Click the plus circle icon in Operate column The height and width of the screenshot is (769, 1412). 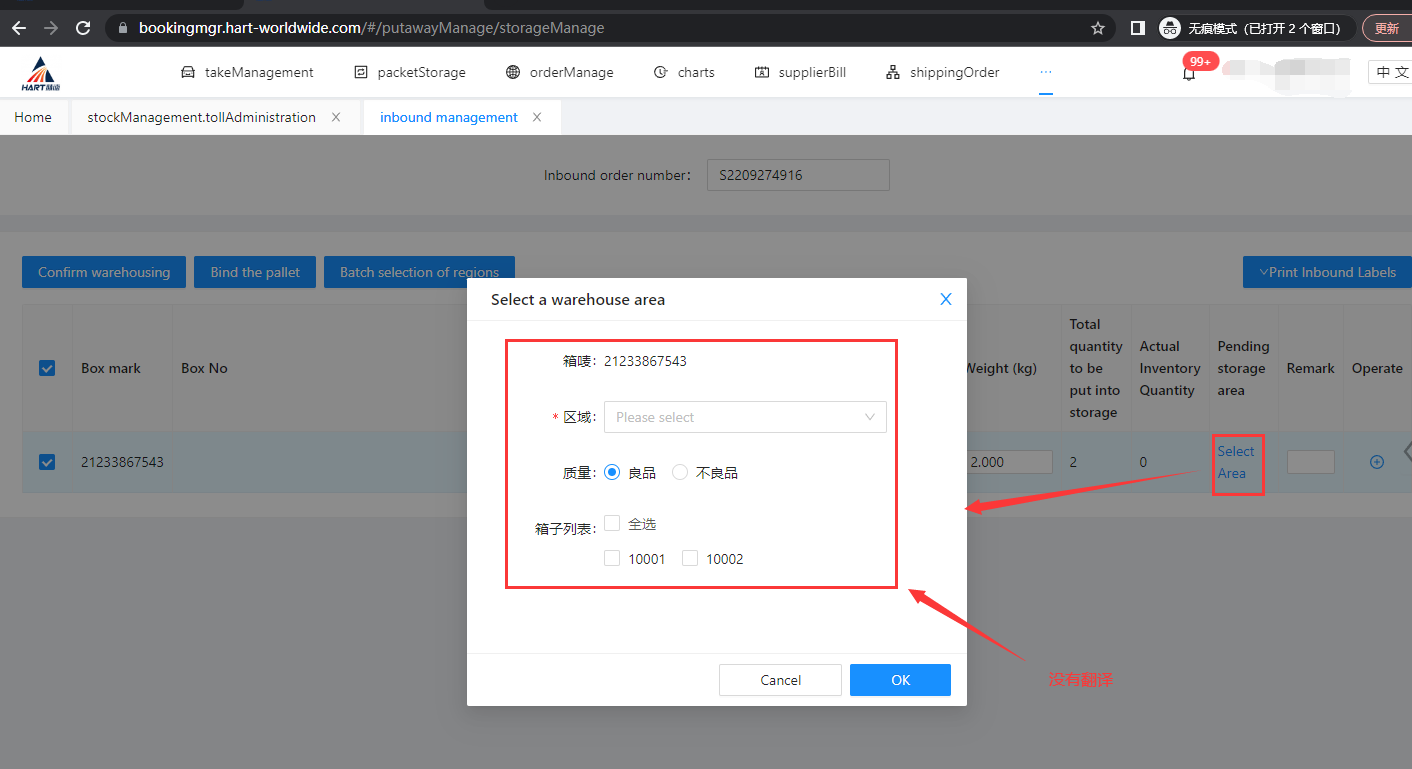(x=1376, y=462)
